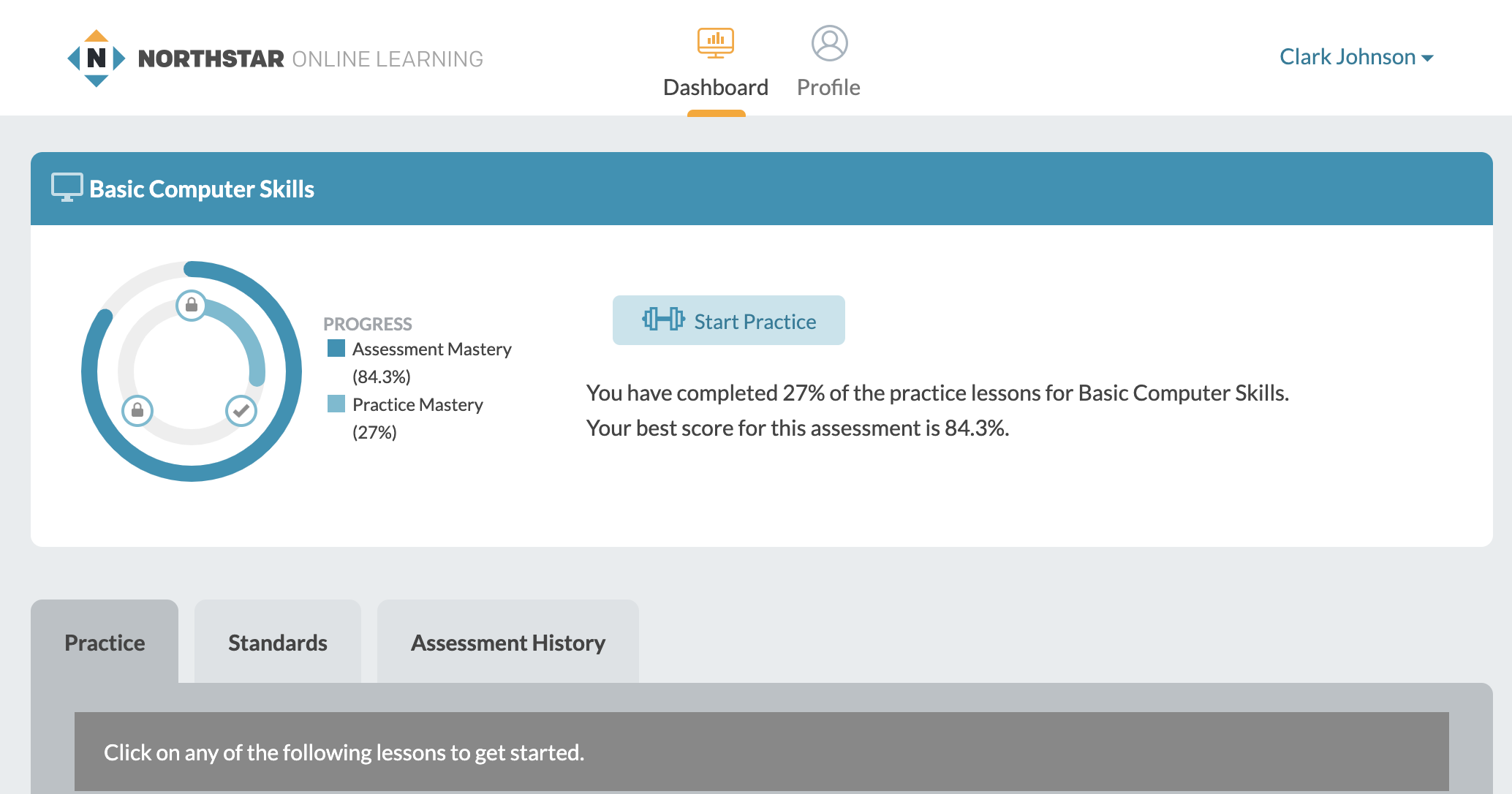Click the left lock icon on the progress circle

pyautogui.click(x=137, y=410)
